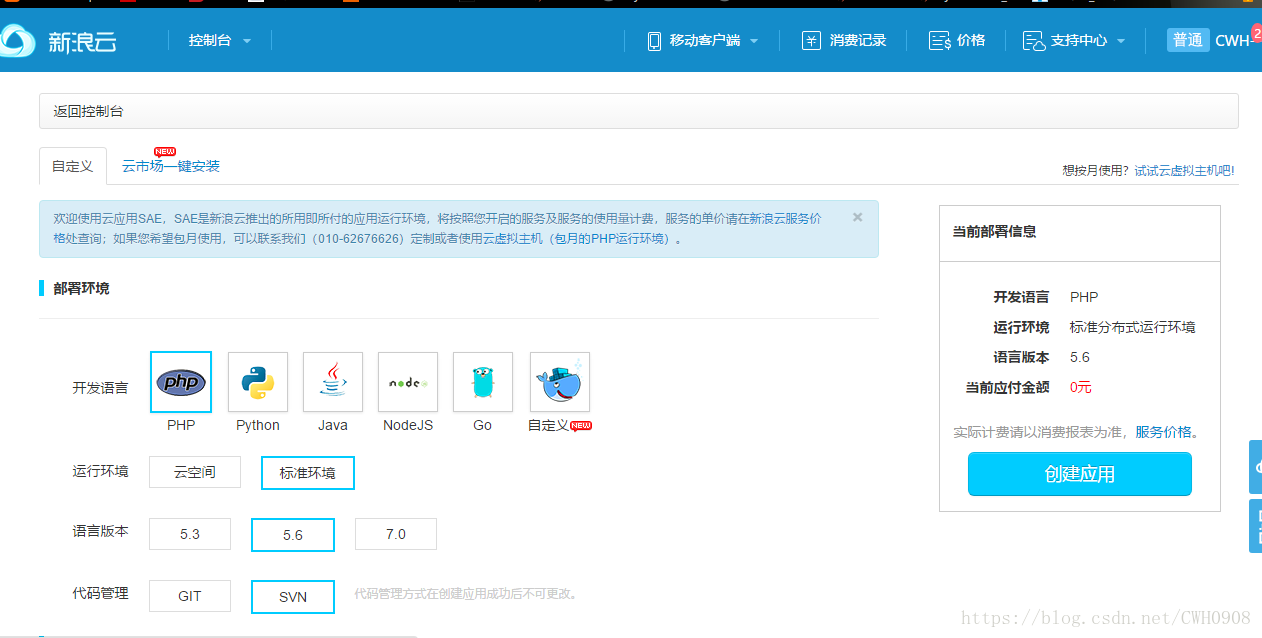Image resolution: width=1262 pixels, height=638 pixels.
Task: Open the 试试云虚拟主机吧 link
Action: pyautogui.click(x=1184, y=171)
